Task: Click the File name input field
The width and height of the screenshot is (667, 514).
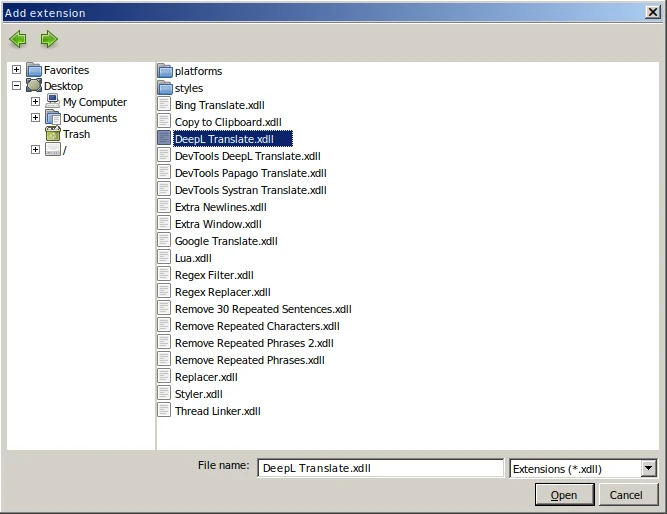Action: [380, 468]
